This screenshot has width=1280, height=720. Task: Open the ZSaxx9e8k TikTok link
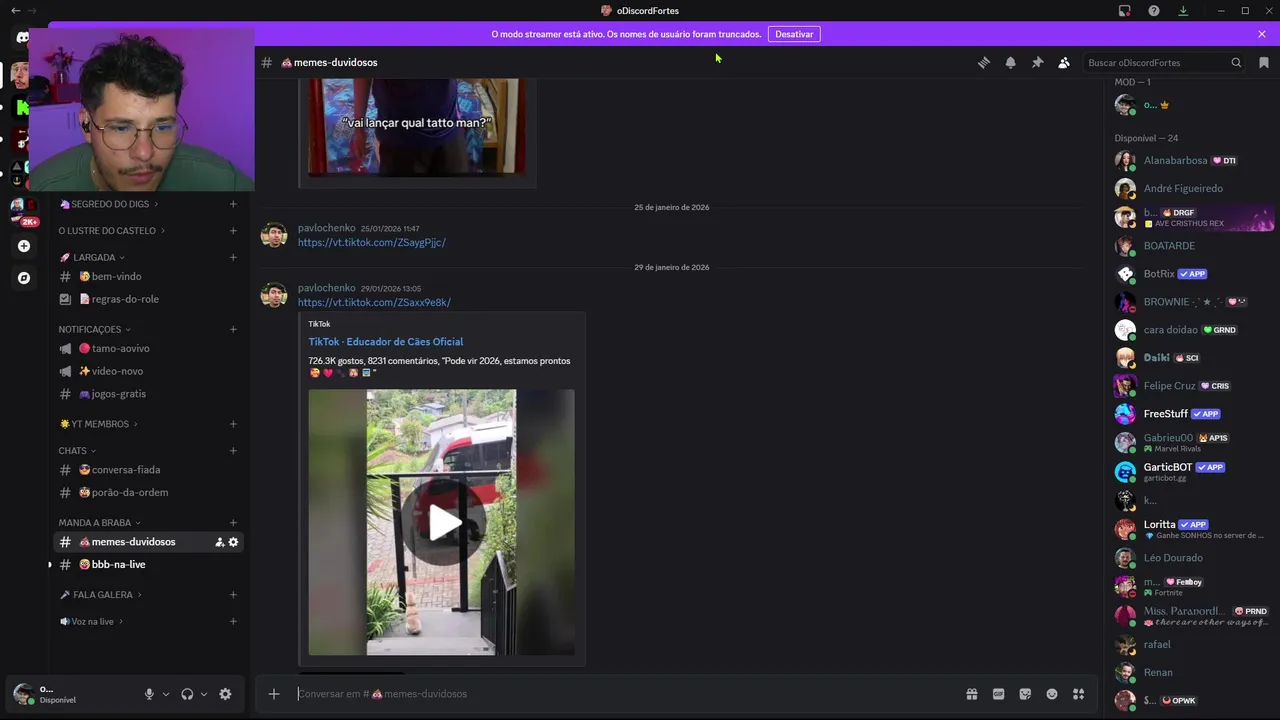(x=374, y=303)
